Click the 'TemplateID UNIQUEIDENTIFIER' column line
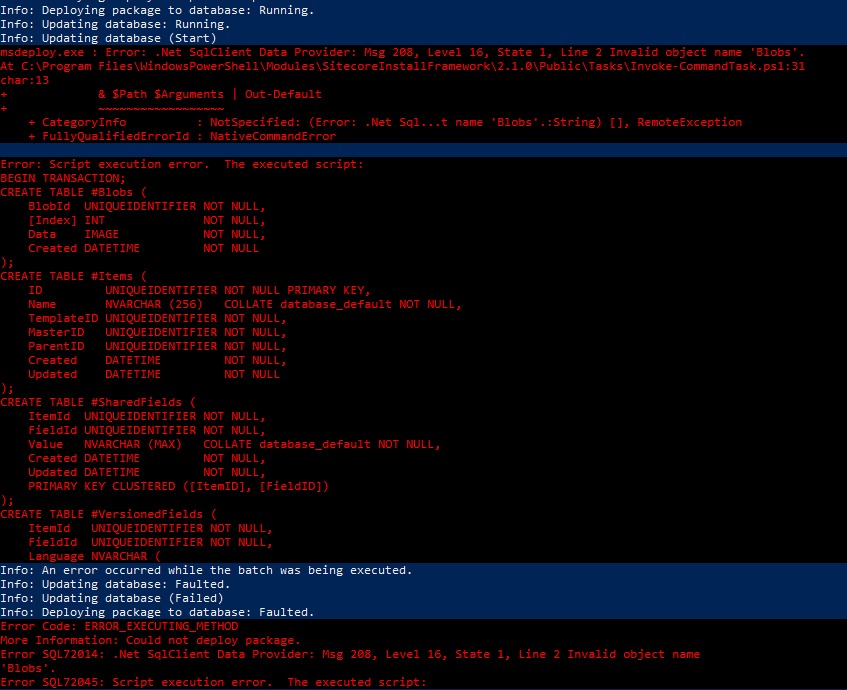Screen dimensions: 847x690 pyautogui.click(x=157, y=318)
